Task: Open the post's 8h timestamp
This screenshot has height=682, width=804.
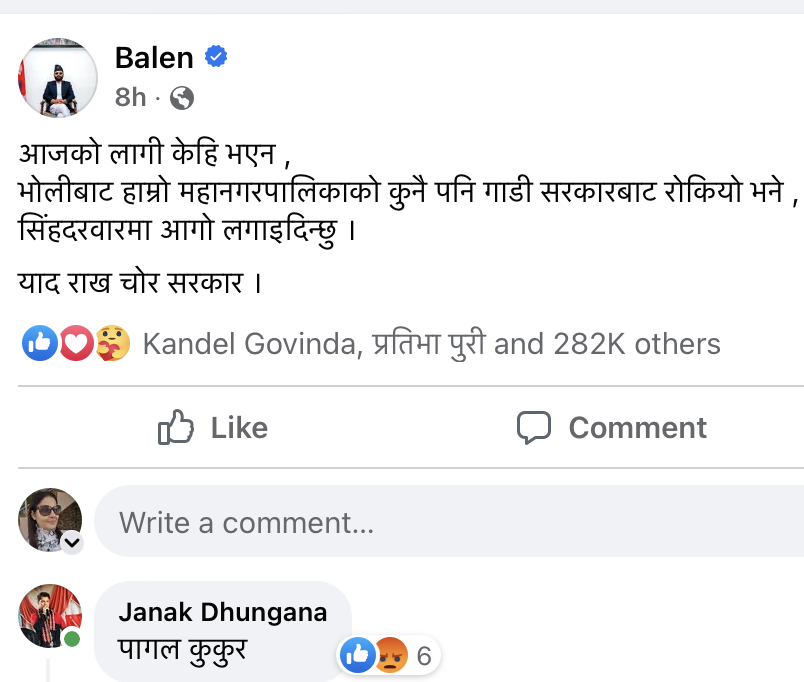Action: pyautogui.click(x=130, y=97)
